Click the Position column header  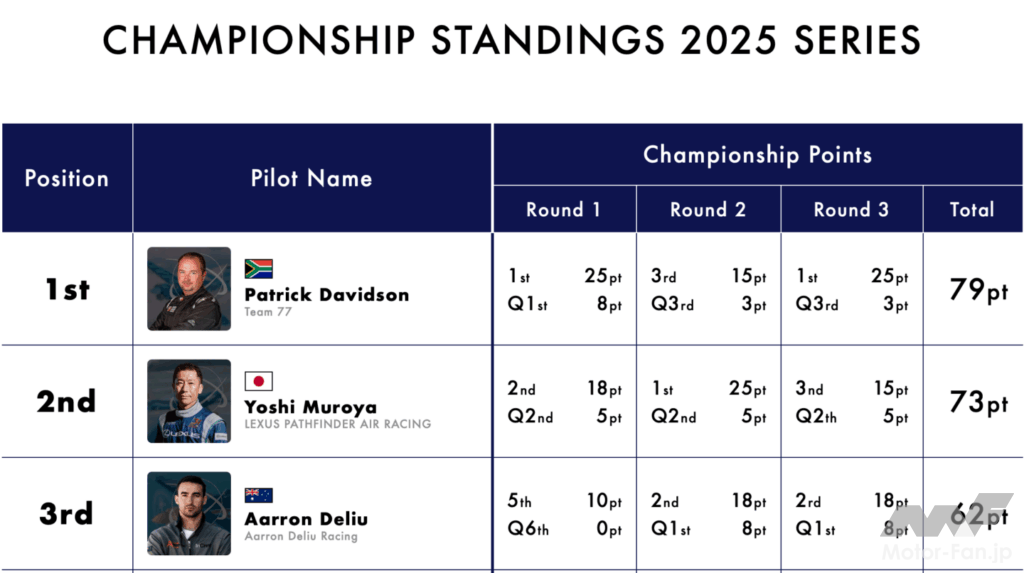[x=66, y=179]
